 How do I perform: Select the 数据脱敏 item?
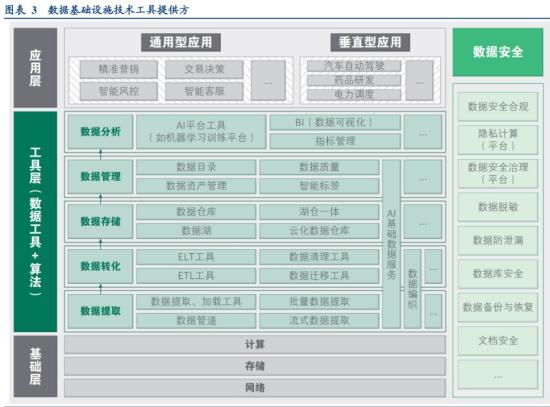(498, 207)
